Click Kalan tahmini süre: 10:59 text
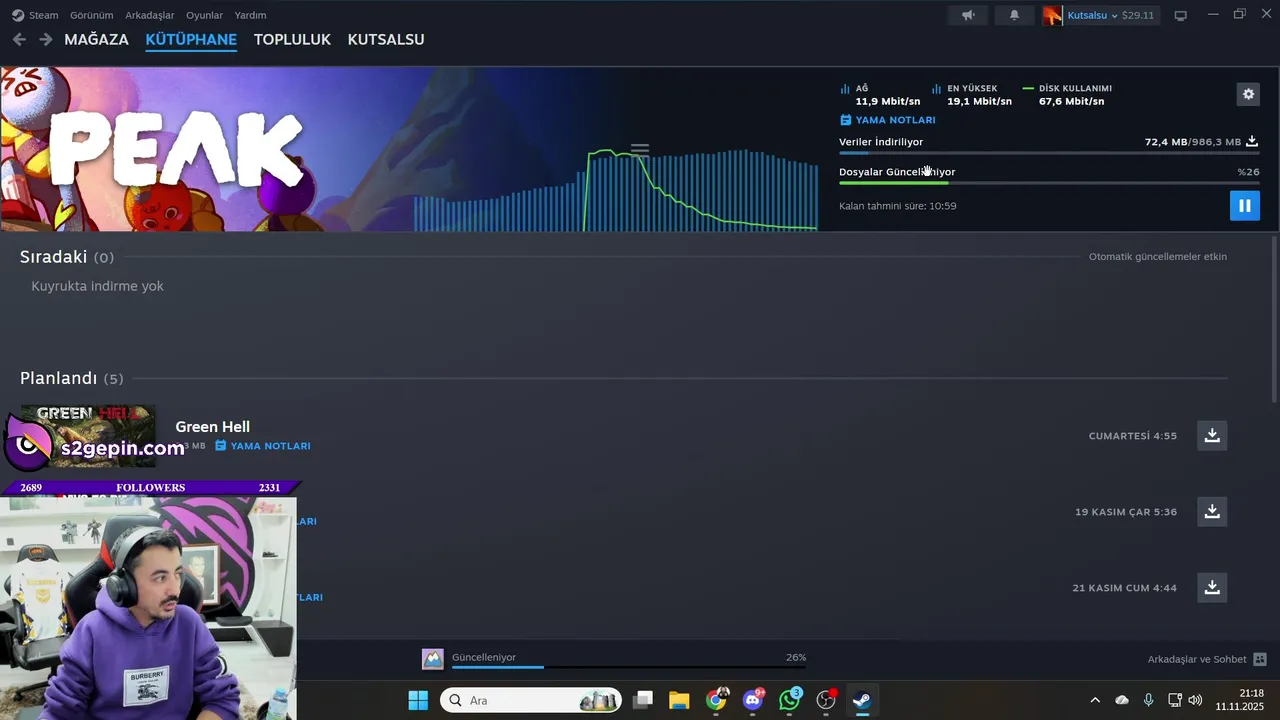The image size is (1280, 720). point(898,206)
